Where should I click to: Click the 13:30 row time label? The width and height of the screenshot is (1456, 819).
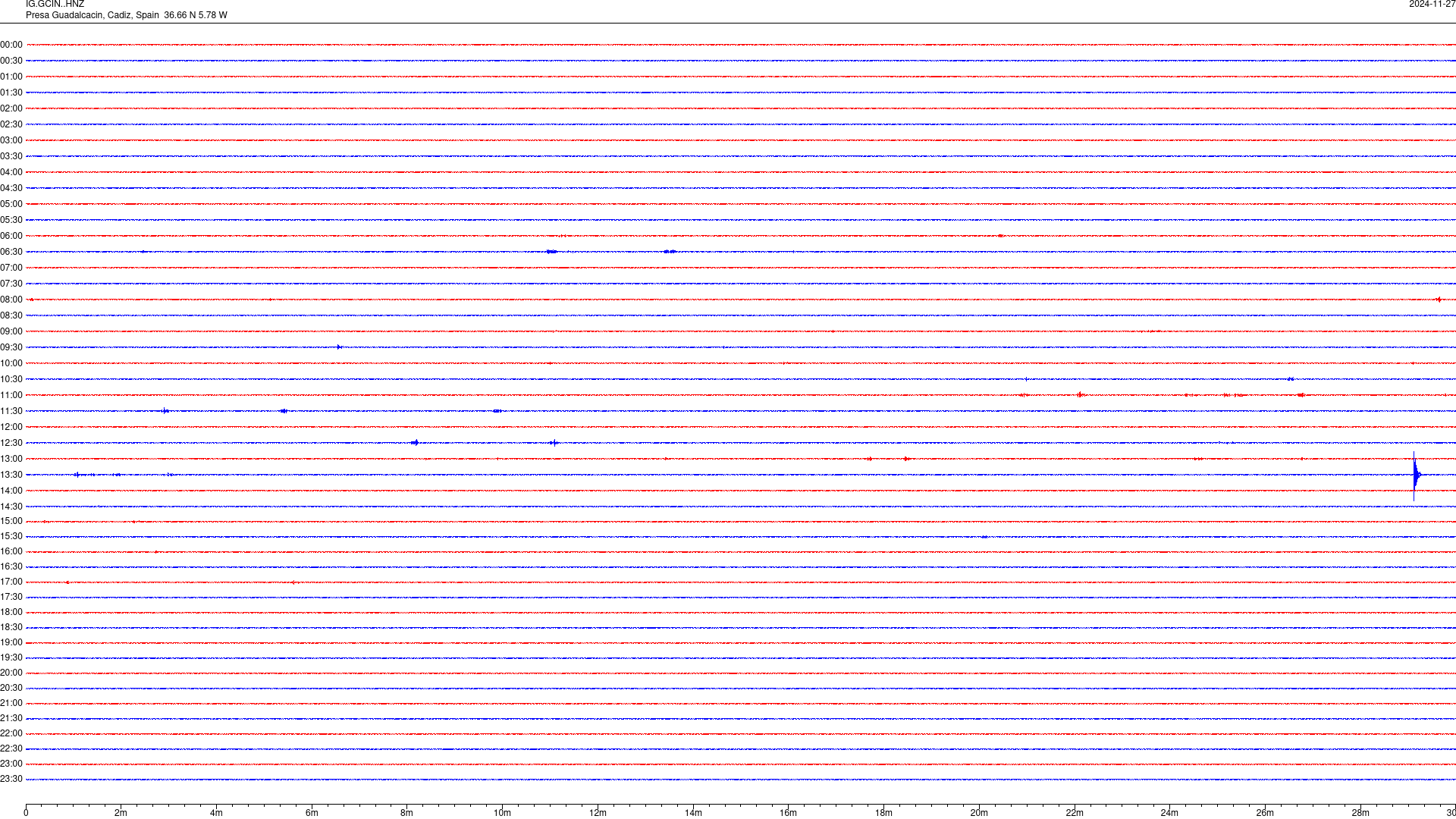[x=11, y=475]
